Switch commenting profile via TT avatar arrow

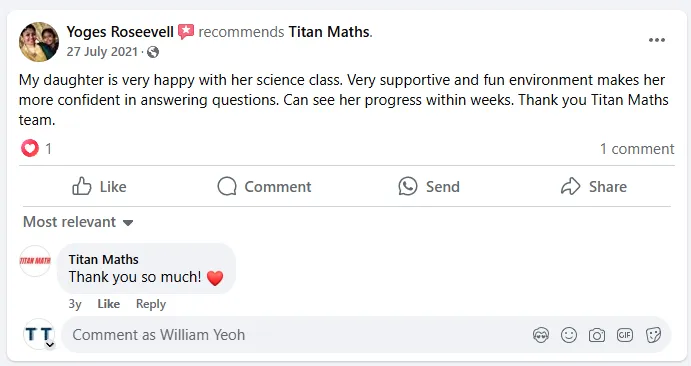pos(50,344)
